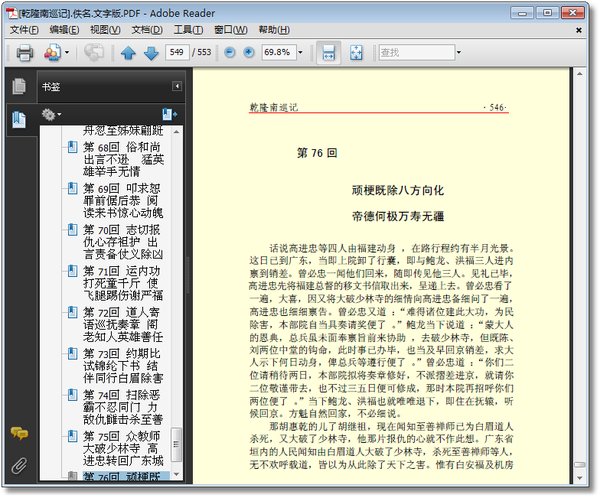Expand the collaborate icon dropdown arrow
Image resolution: width=600 pixels, height=498 pixels.
(x=67, y=52)
